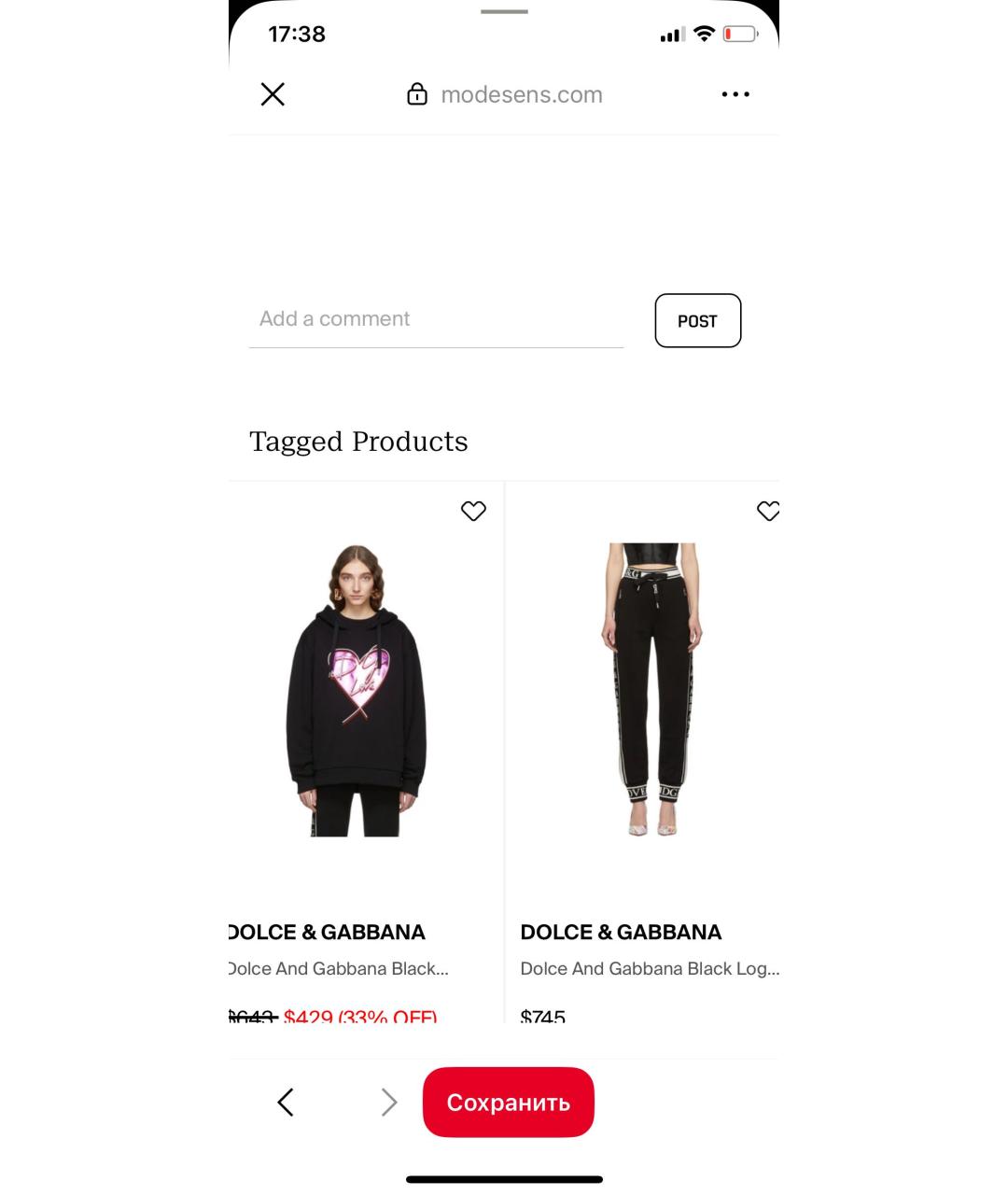Favorite the black logo pants with heart icon
The width and height of the screenshot is (1008, 1195).
(767, 511)
